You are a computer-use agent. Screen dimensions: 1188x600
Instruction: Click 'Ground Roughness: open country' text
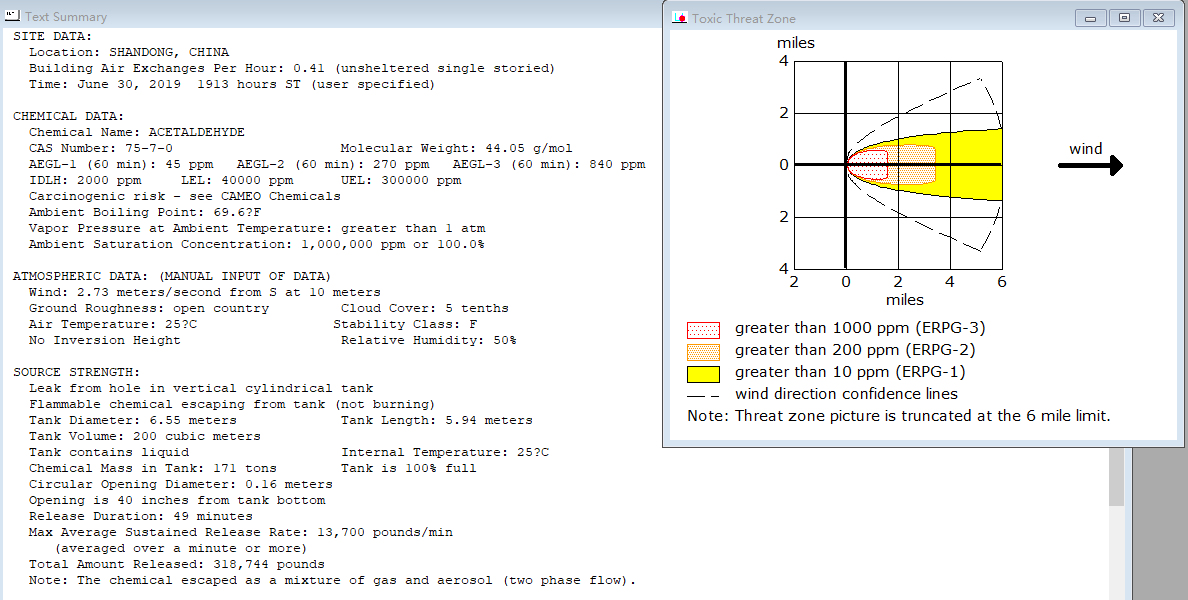149,308
